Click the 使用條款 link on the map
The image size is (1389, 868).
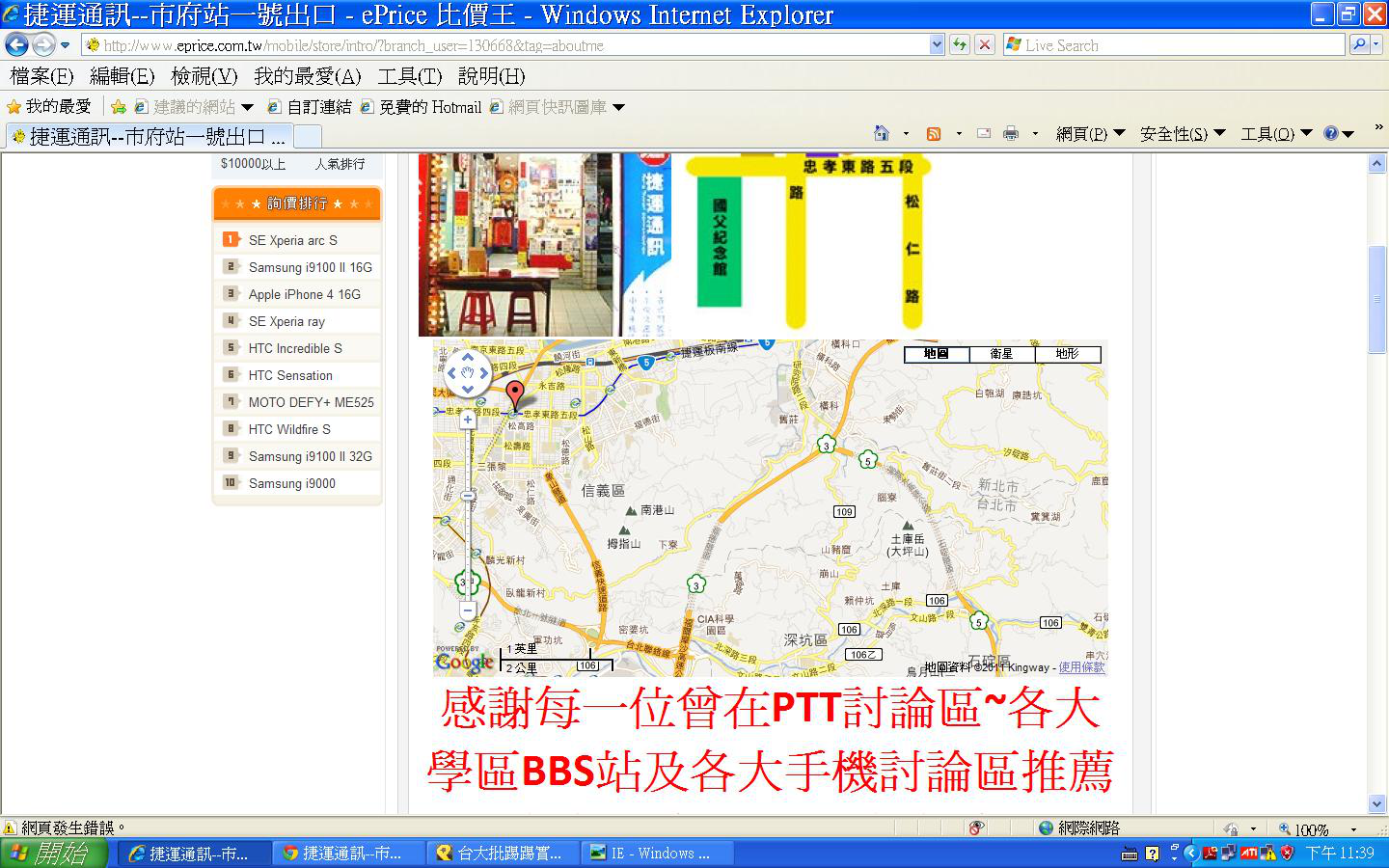1081,666
